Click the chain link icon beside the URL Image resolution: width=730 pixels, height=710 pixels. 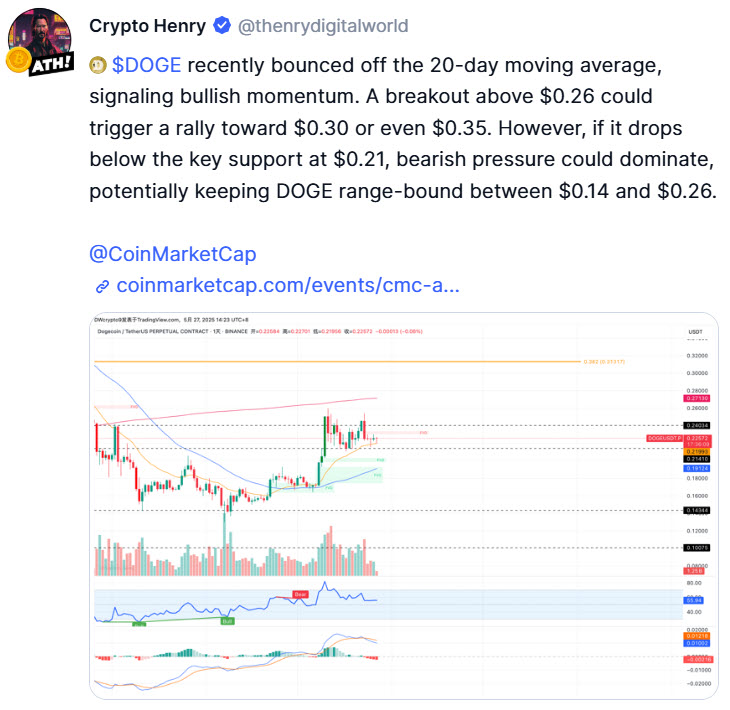102,286
